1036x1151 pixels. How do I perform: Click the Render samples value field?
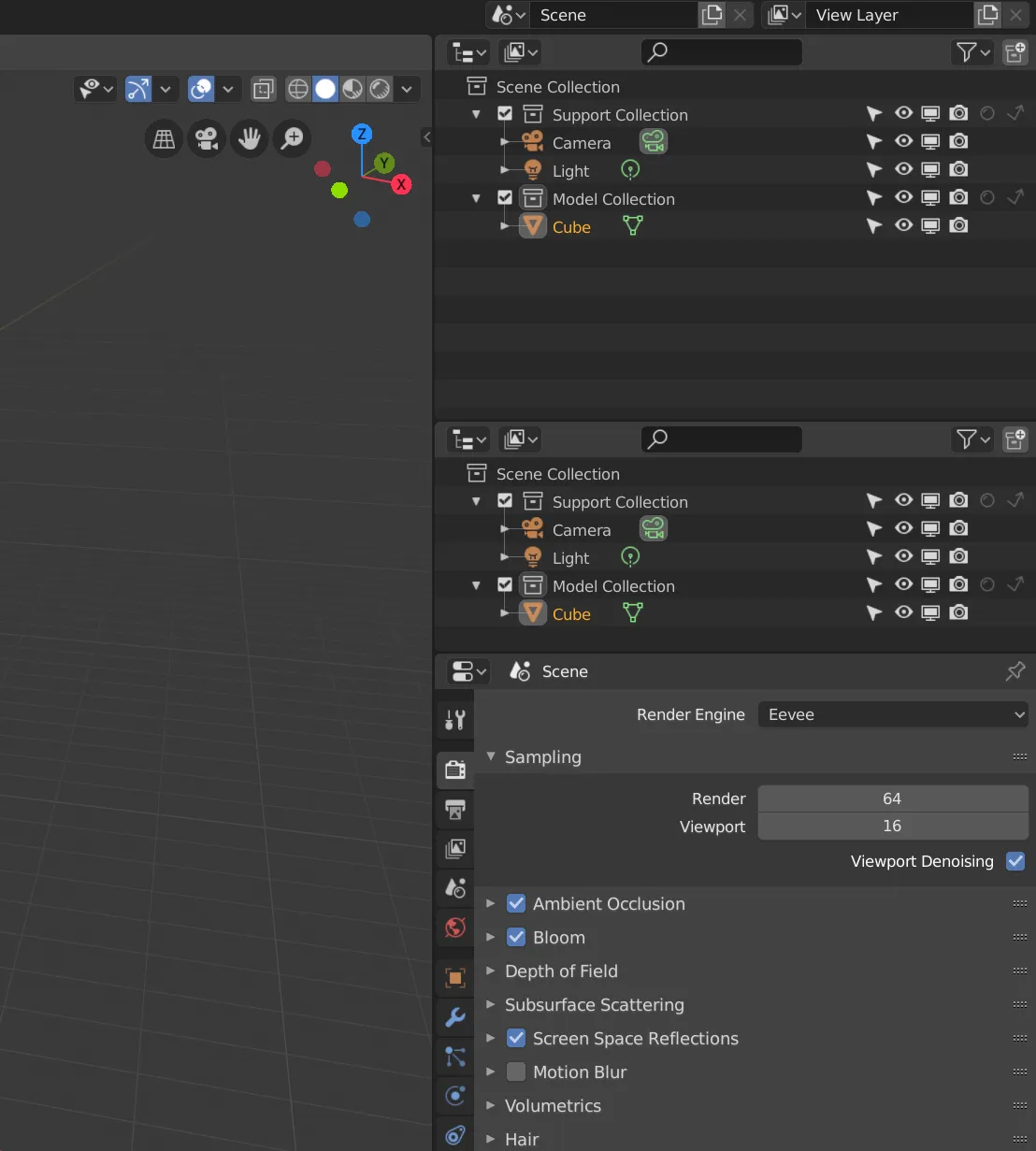point(892,799)
